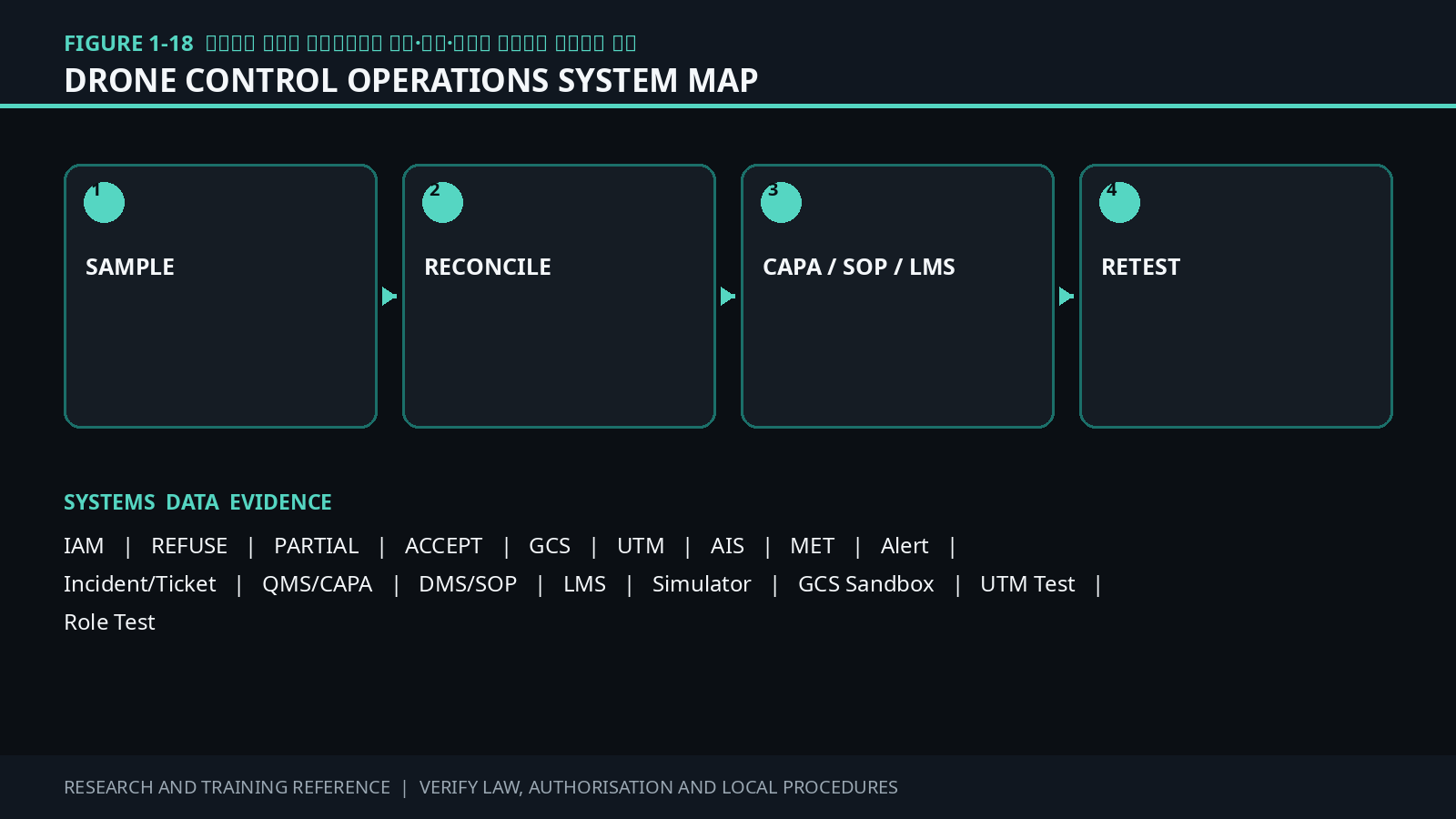Click the UTM entry next to AIS
This screenshot has width=1456, height=819.
click(x=641, y=546)
